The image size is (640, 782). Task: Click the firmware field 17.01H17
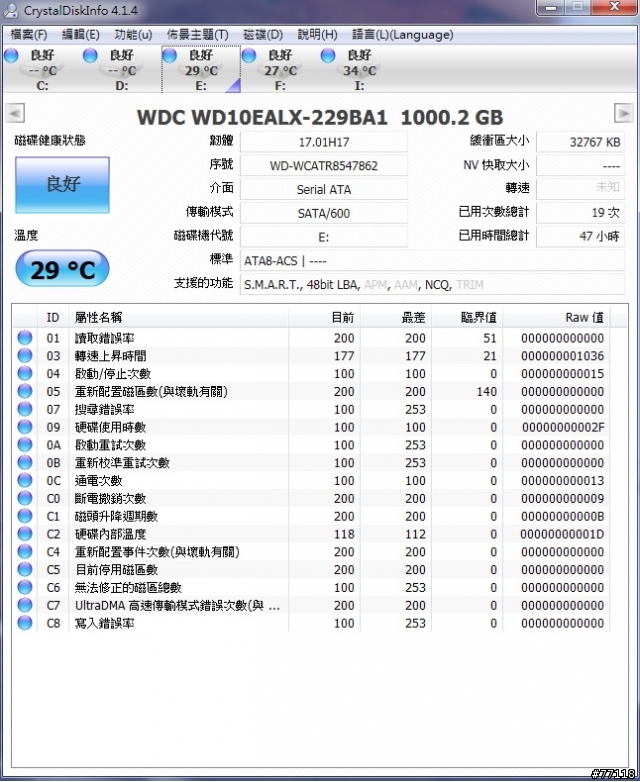pyautogui.click(x=324, y=142)
